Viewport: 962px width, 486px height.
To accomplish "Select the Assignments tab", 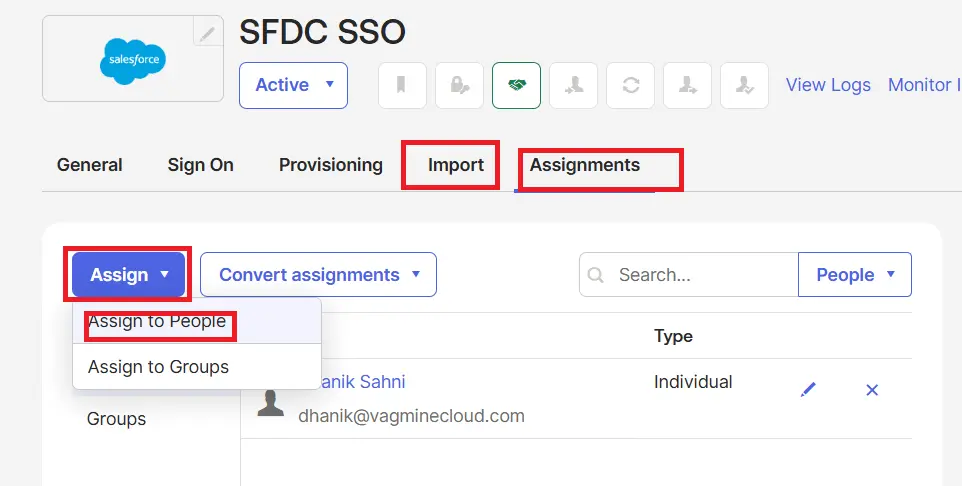I will coord(585,165).
